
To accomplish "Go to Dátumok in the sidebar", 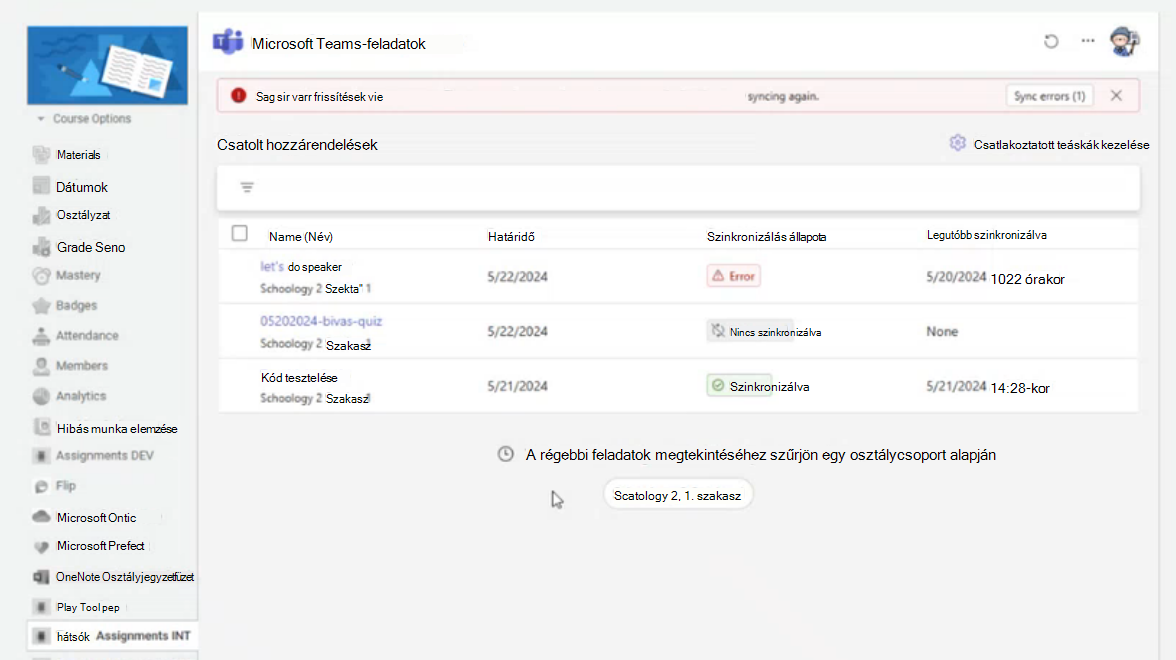I will point(82,187).
